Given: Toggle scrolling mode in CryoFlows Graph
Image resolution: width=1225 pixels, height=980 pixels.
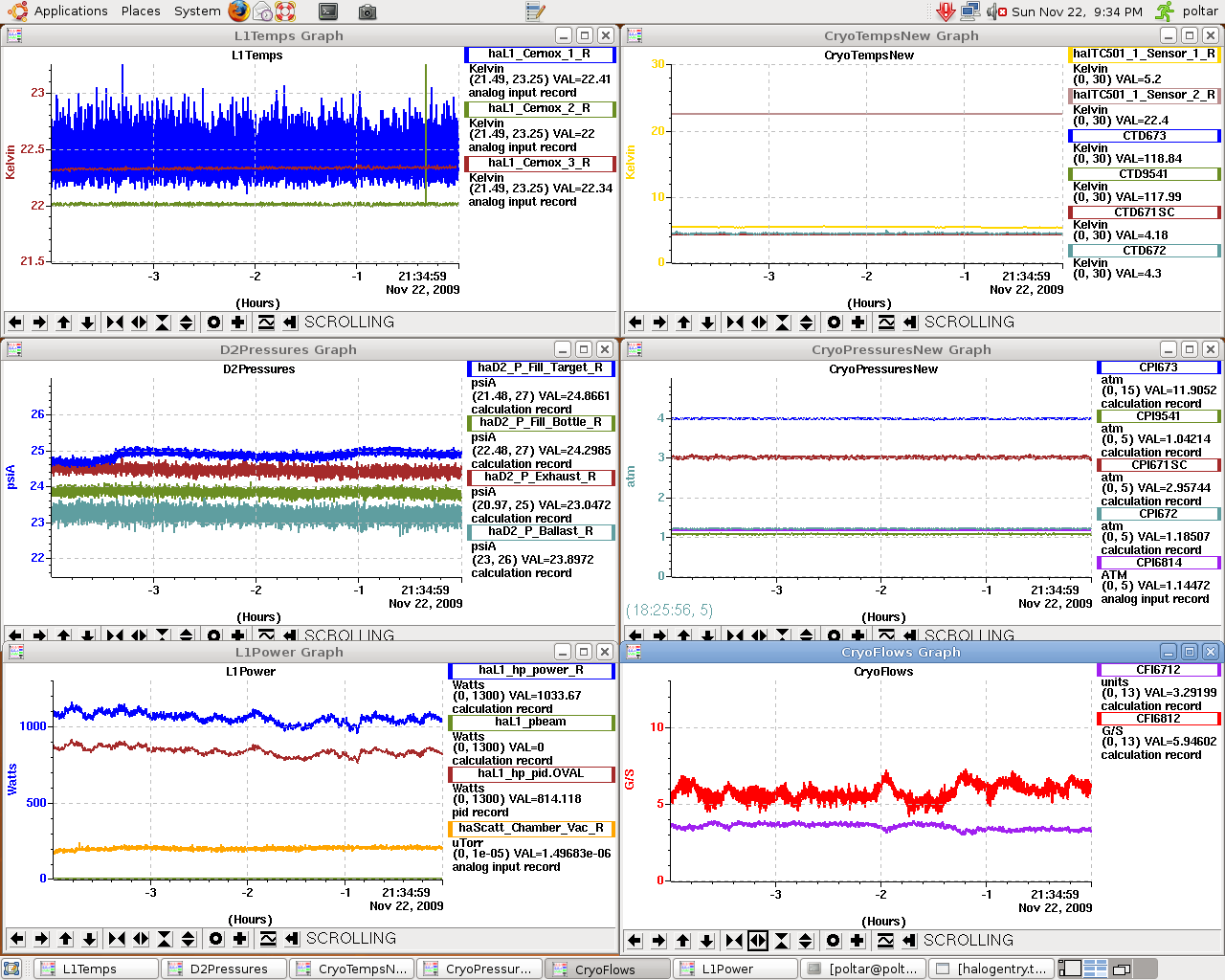Looking at the screenshot, I should point(909,941).
